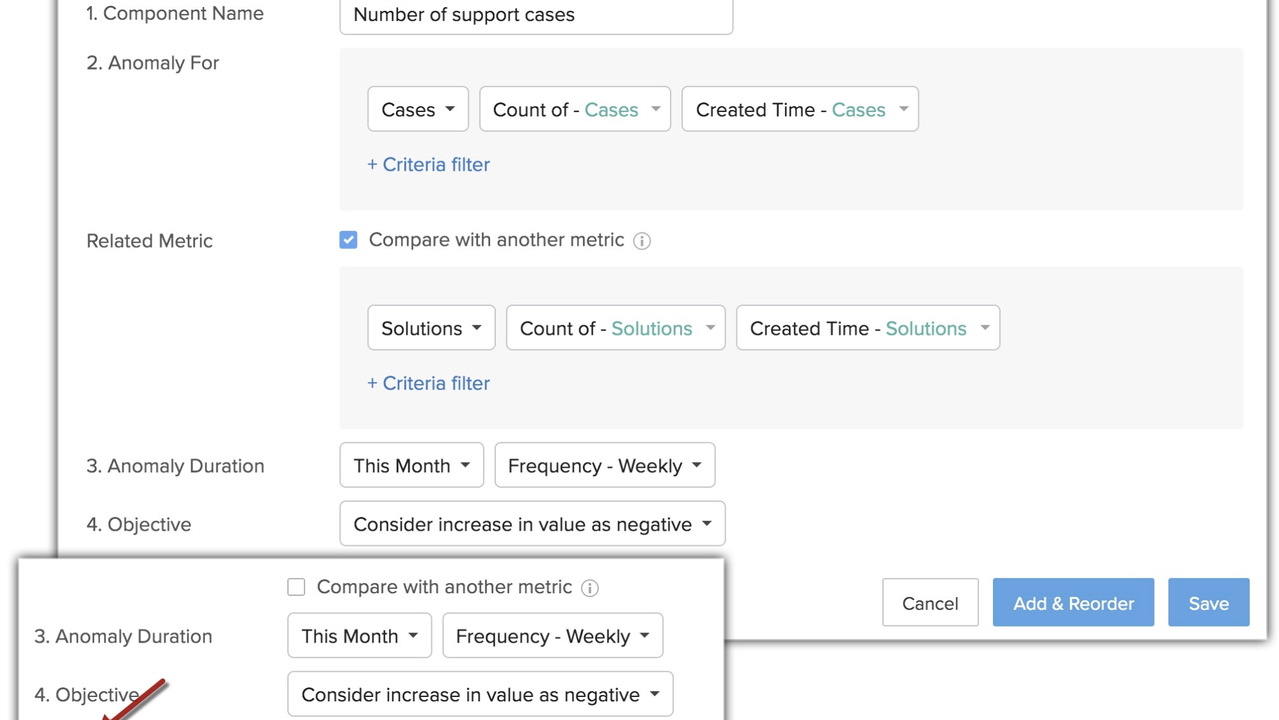Click the Add & Reorder button

[1073, 603]
